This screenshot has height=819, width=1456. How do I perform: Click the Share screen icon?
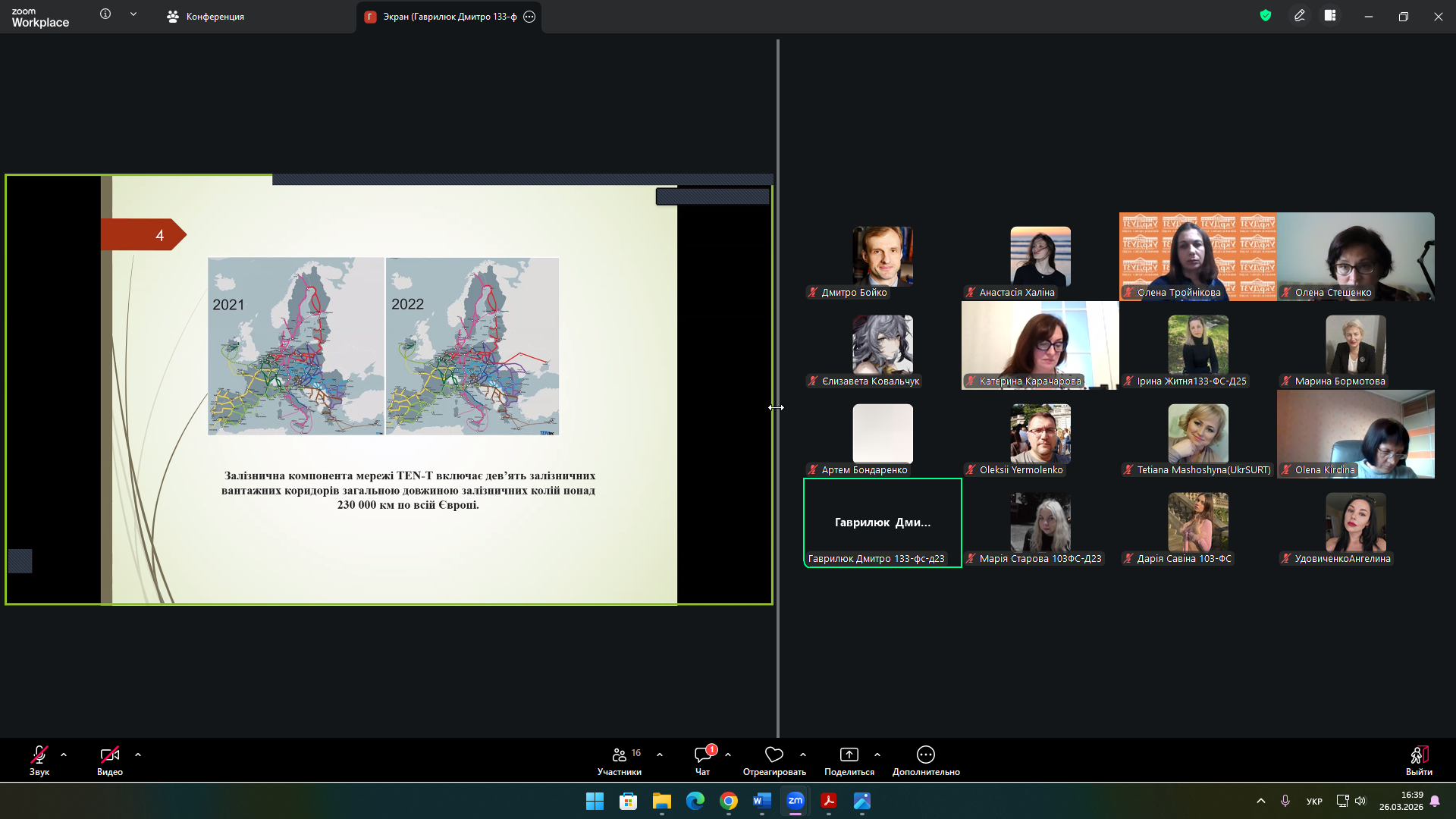pos(849,755)
